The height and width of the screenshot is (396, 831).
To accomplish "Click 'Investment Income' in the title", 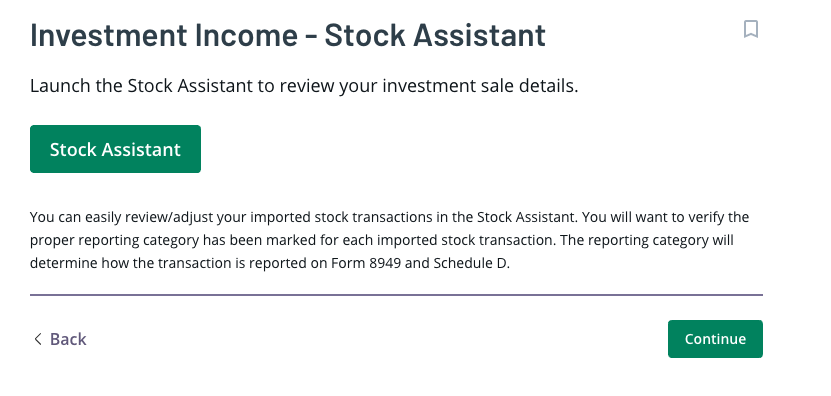I will 164,35.
